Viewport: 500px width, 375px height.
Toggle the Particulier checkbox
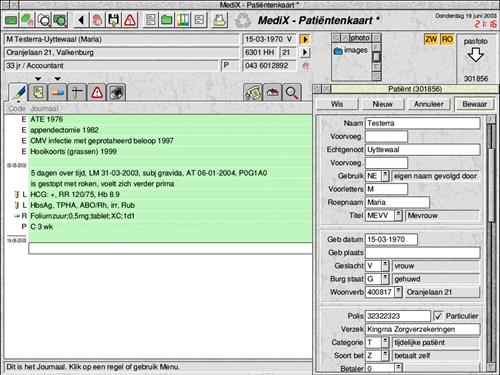[438, 316]
